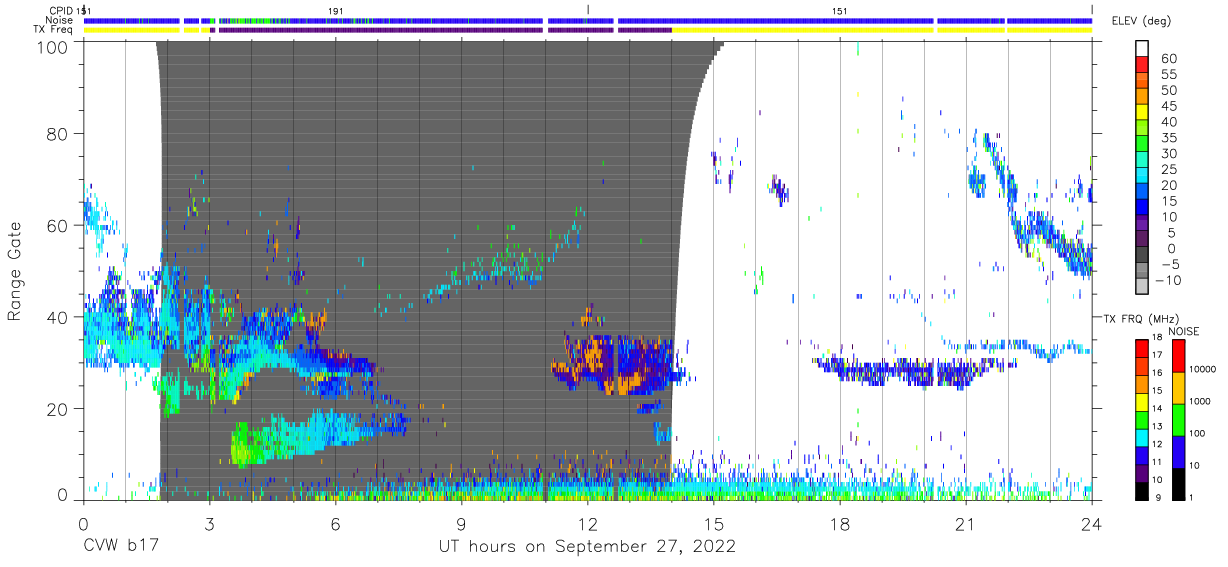Click the 'Range Gate' y-axis label
The height and width of the screenshot is (567, 1228).
pyautogui.click(x=15, y=272)
